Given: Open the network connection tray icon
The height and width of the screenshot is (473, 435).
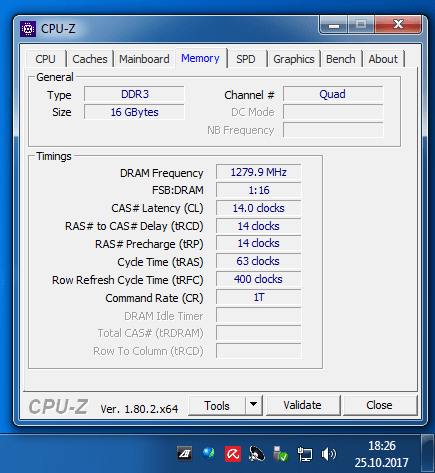Looking at the screenshot, I should (305, 454).
